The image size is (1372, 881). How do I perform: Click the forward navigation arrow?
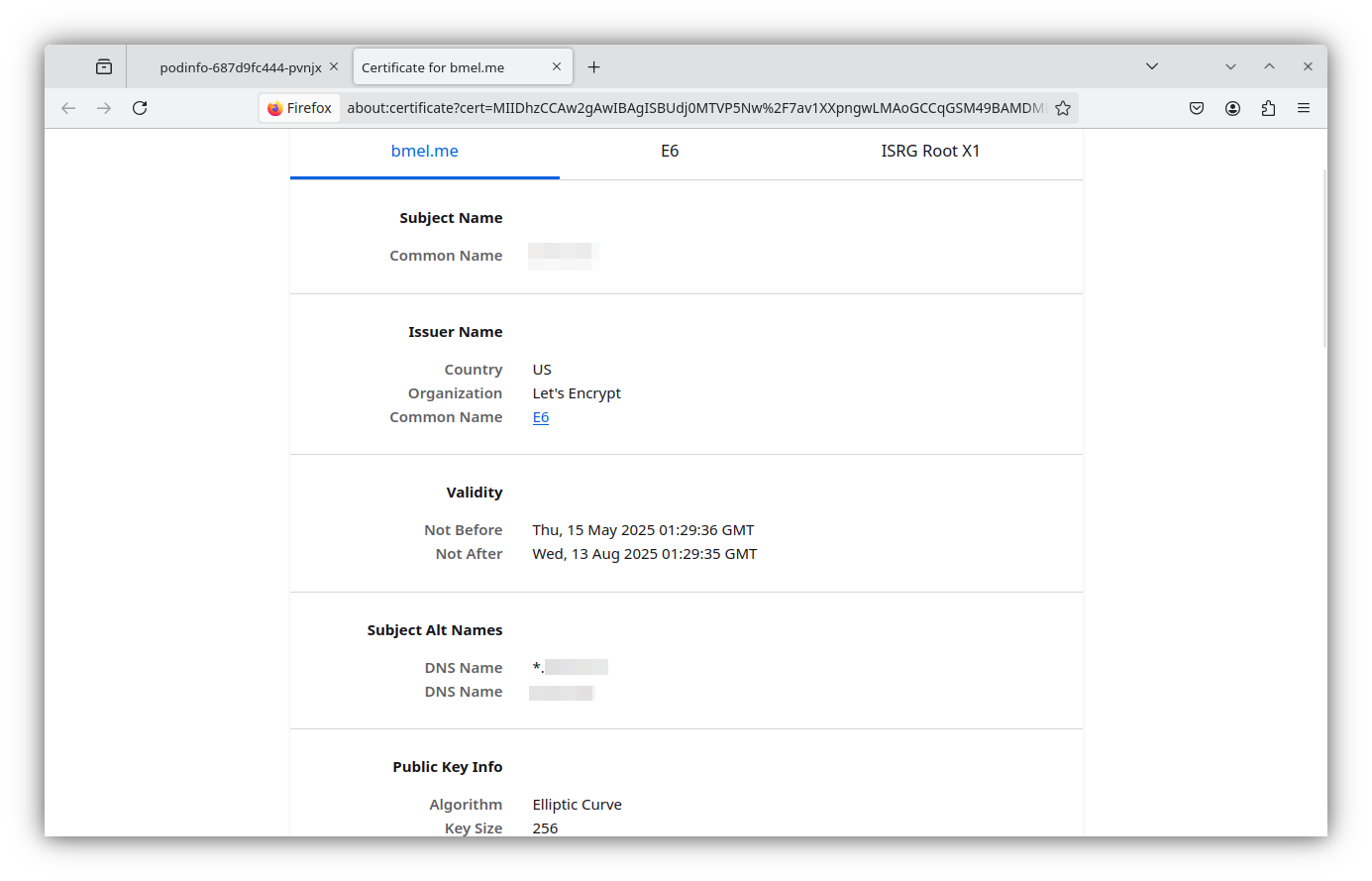click(104, 108)
